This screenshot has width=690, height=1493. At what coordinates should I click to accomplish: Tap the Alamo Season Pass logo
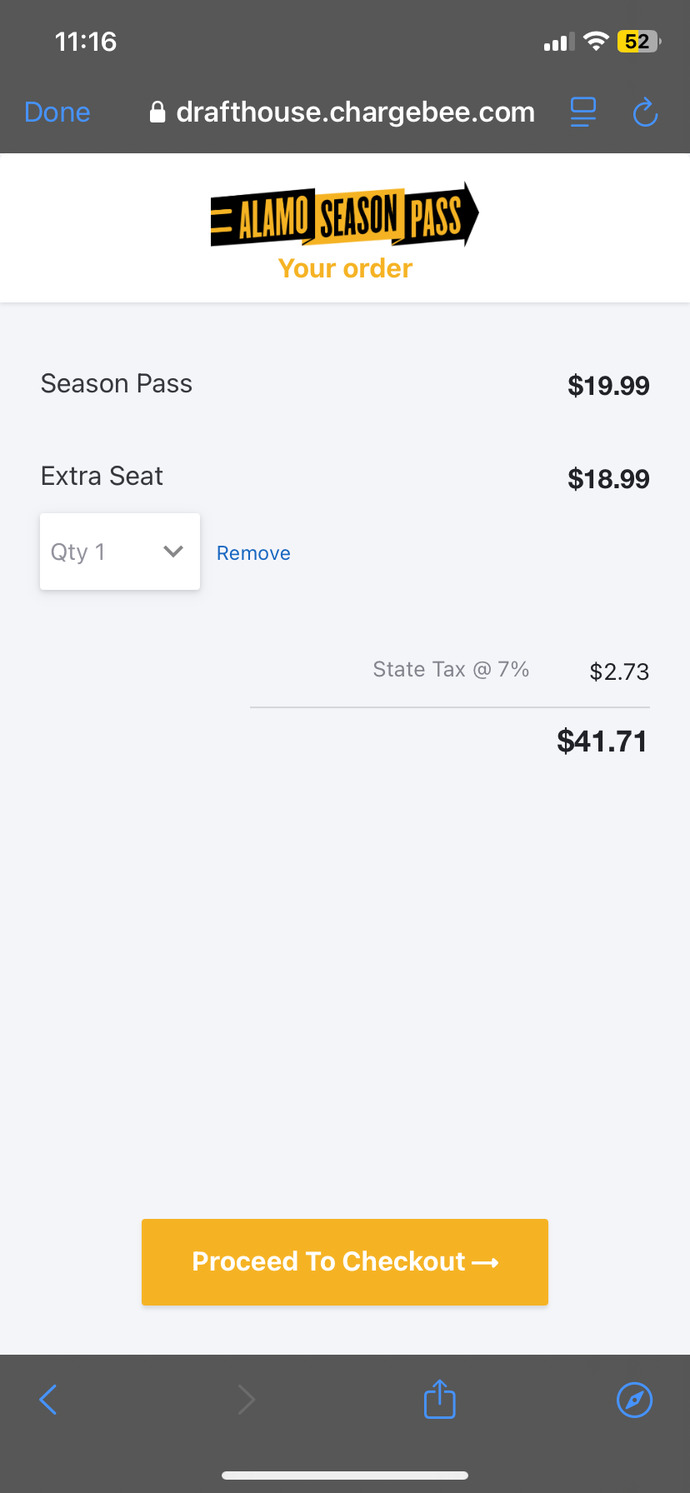[344, 215]
